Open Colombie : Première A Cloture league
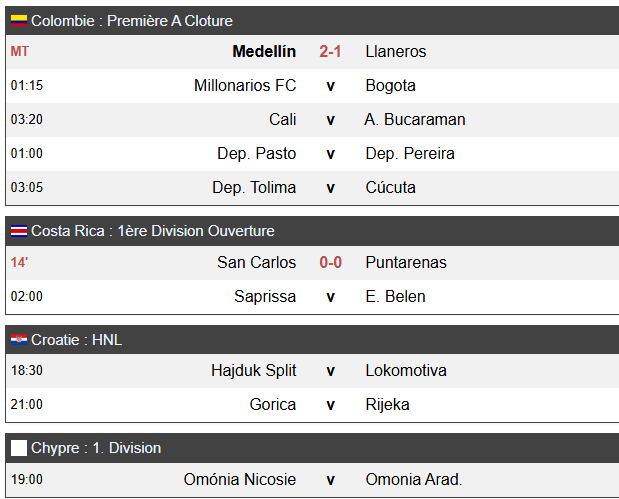 (132, 21)
